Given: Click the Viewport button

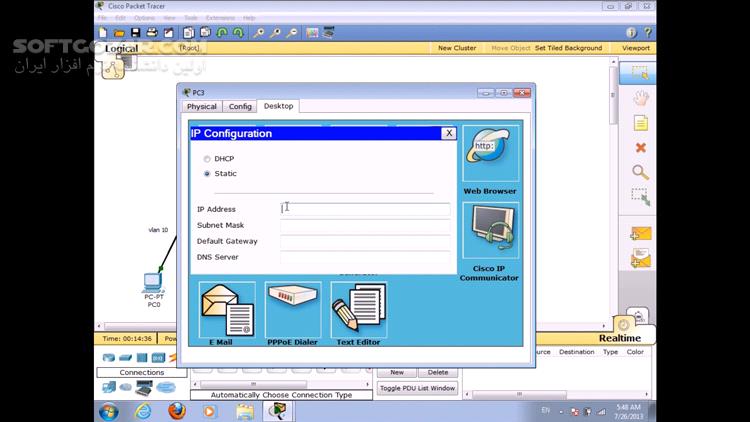Looking at the screenshot, I should click(x=636, y=48).
